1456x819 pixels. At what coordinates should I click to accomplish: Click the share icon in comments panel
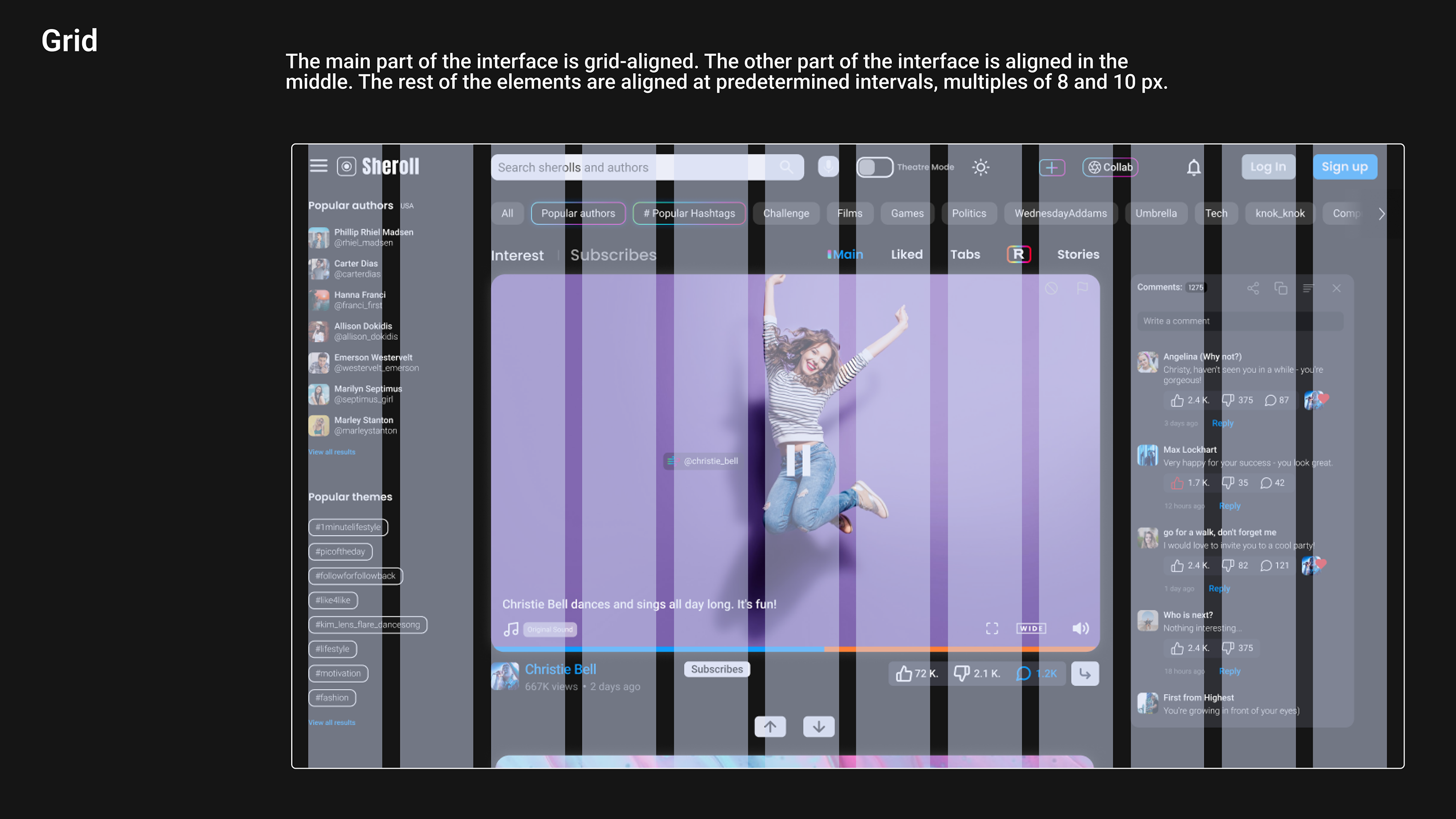pyautogui.click(x=1253, y=288)
